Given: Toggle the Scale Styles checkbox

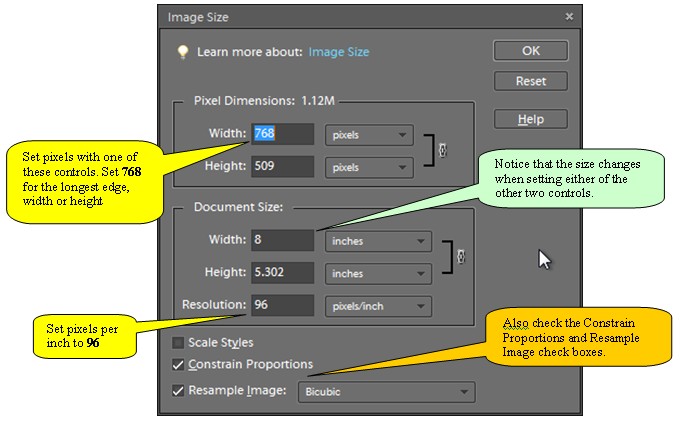Looking at the screenshot, I should click(178, 343).
